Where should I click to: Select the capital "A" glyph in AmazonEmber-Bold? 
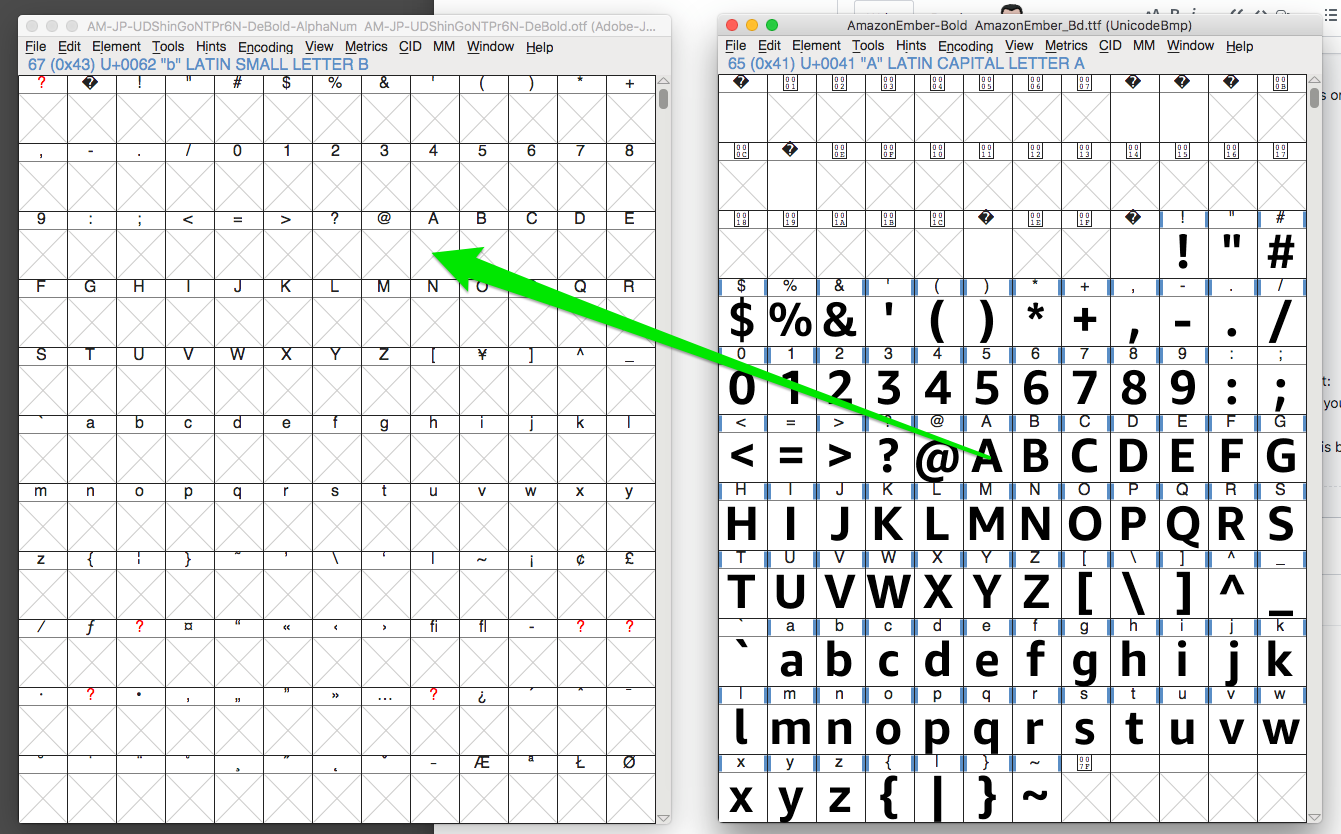click(987, 455)
